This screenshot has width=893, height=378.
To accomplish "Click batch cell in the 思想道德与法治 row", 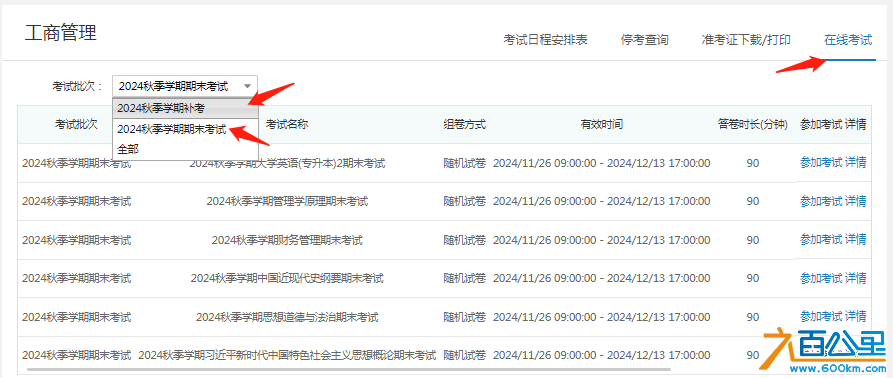I will (76, 317).
